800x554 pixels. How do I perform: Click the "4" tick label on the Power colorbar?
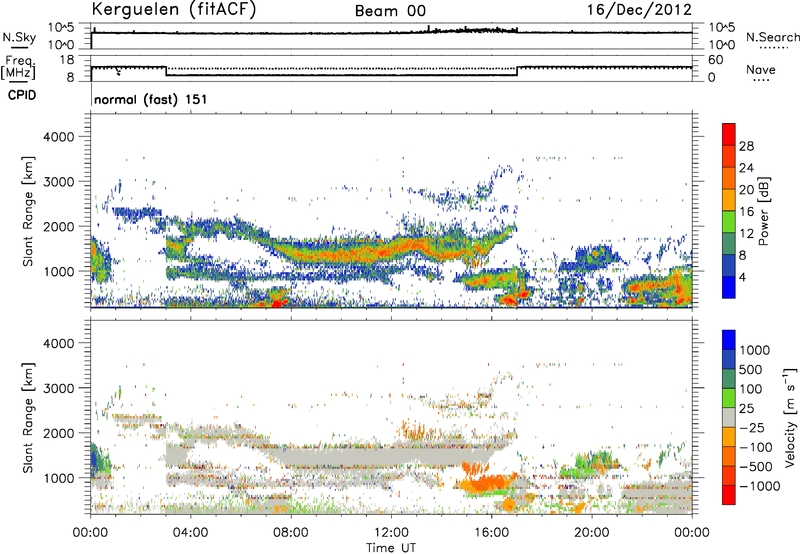pos(743,278)
